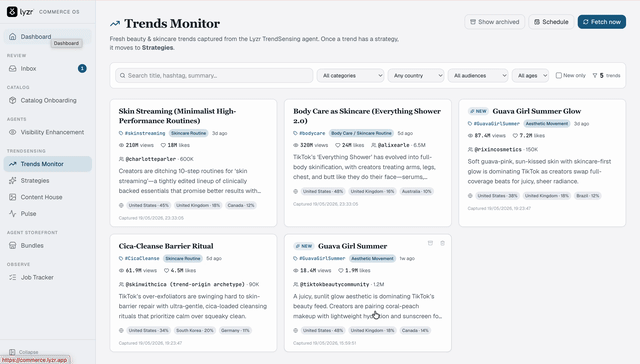Navigate to Bundles storefront
Image resolution: width=640 pixels, height=364 pixels.
47,245
